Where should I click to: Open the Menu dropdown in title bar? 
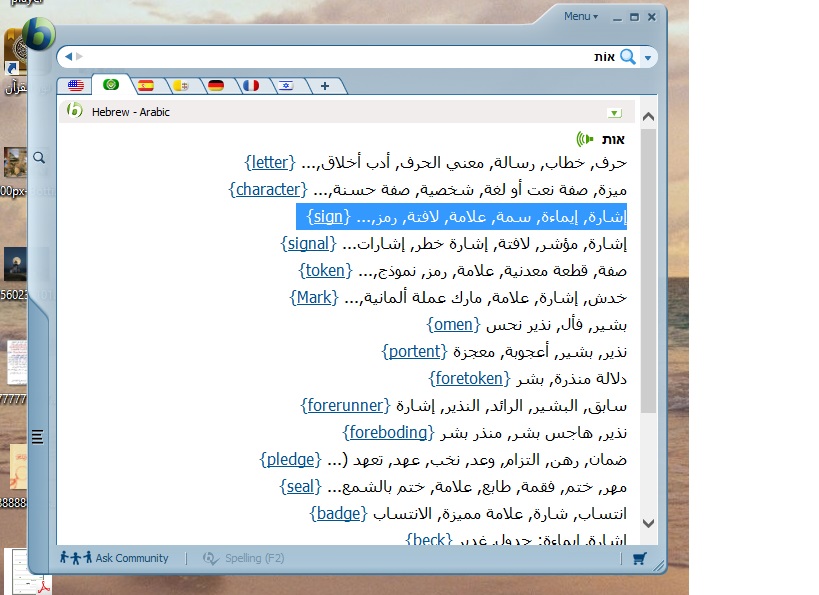[x=580, y=16]
